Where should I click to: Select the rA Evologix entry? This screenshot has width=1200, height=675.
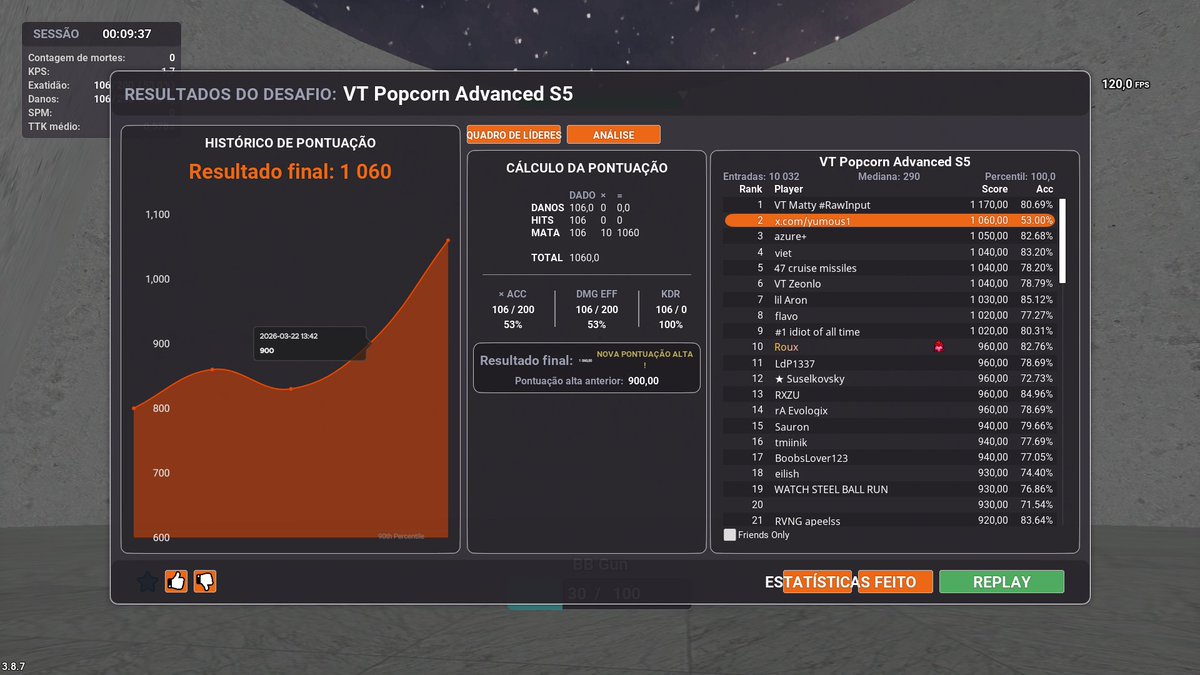888,410
